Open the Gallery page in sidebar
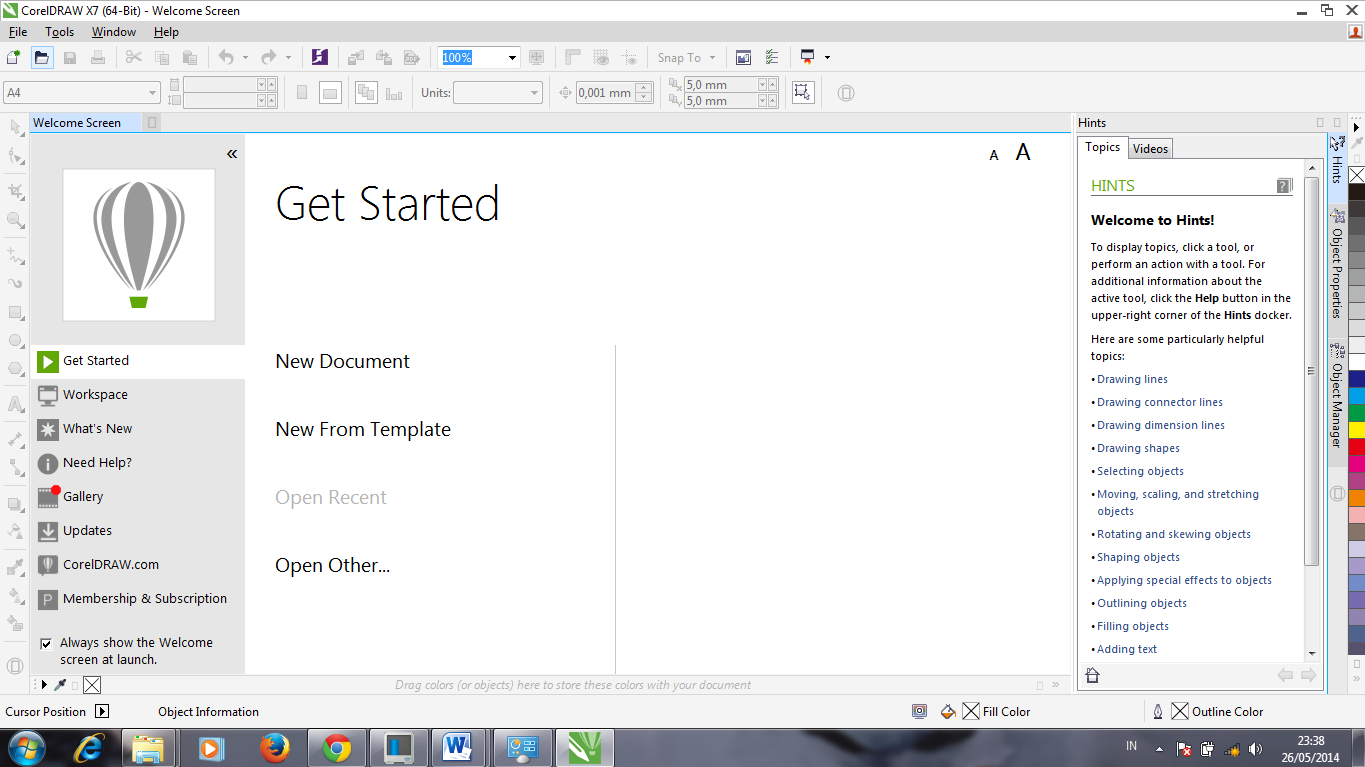 [137, 497]
